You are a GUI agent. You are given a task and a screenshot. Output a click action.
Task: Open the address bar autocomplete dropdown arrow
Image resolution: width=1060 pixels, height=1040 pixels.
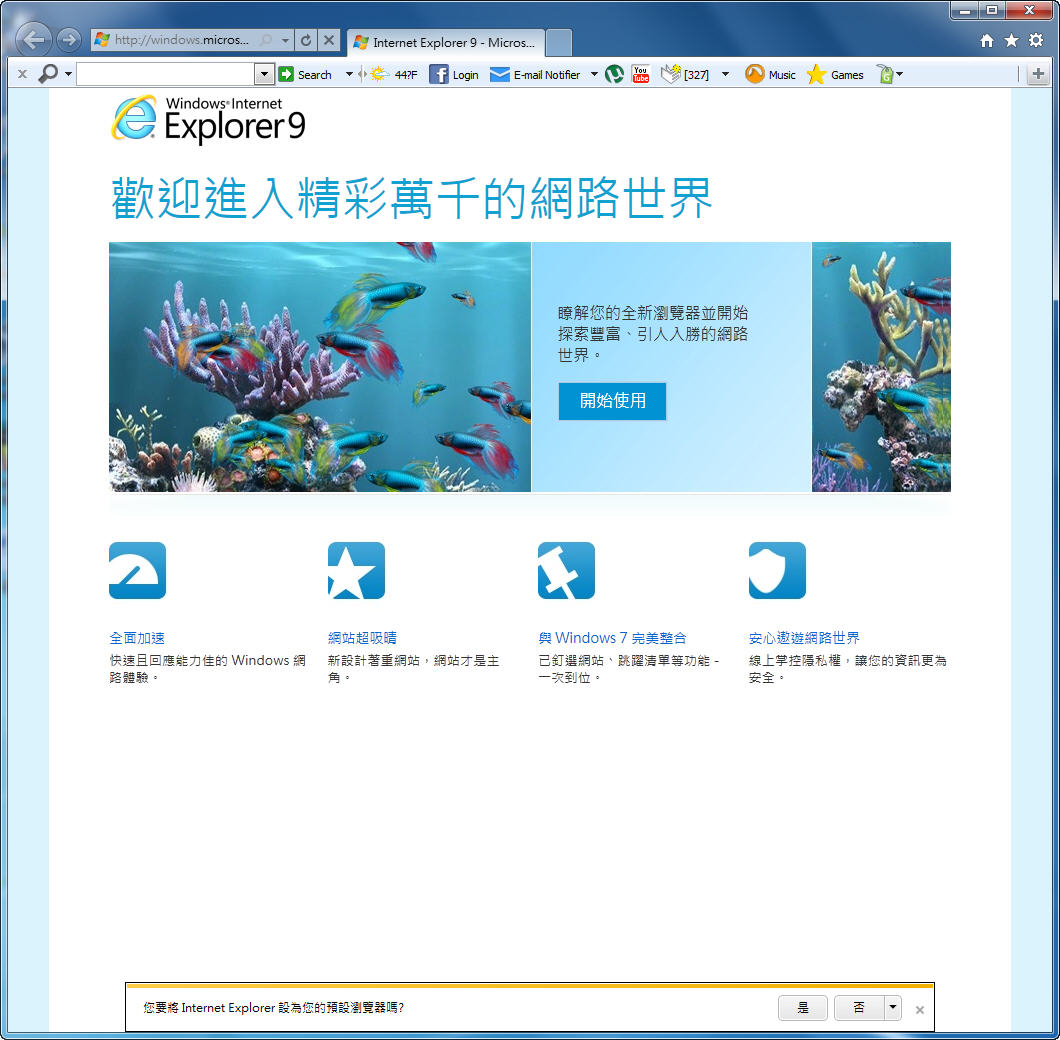286,40
